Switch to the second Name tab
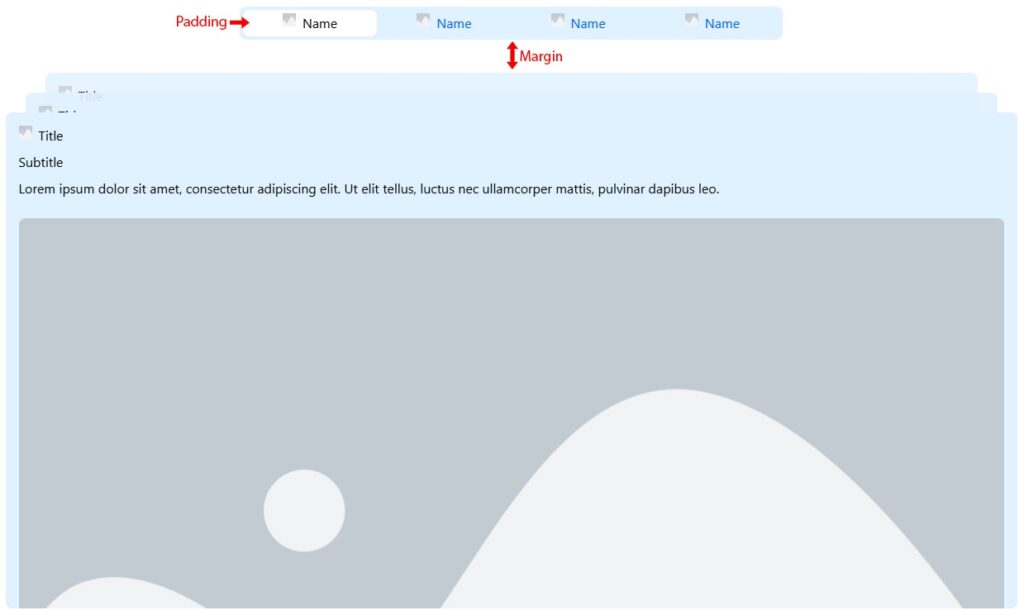The width and height of the screenshot is (1024, 615). [x=454, y=24]
